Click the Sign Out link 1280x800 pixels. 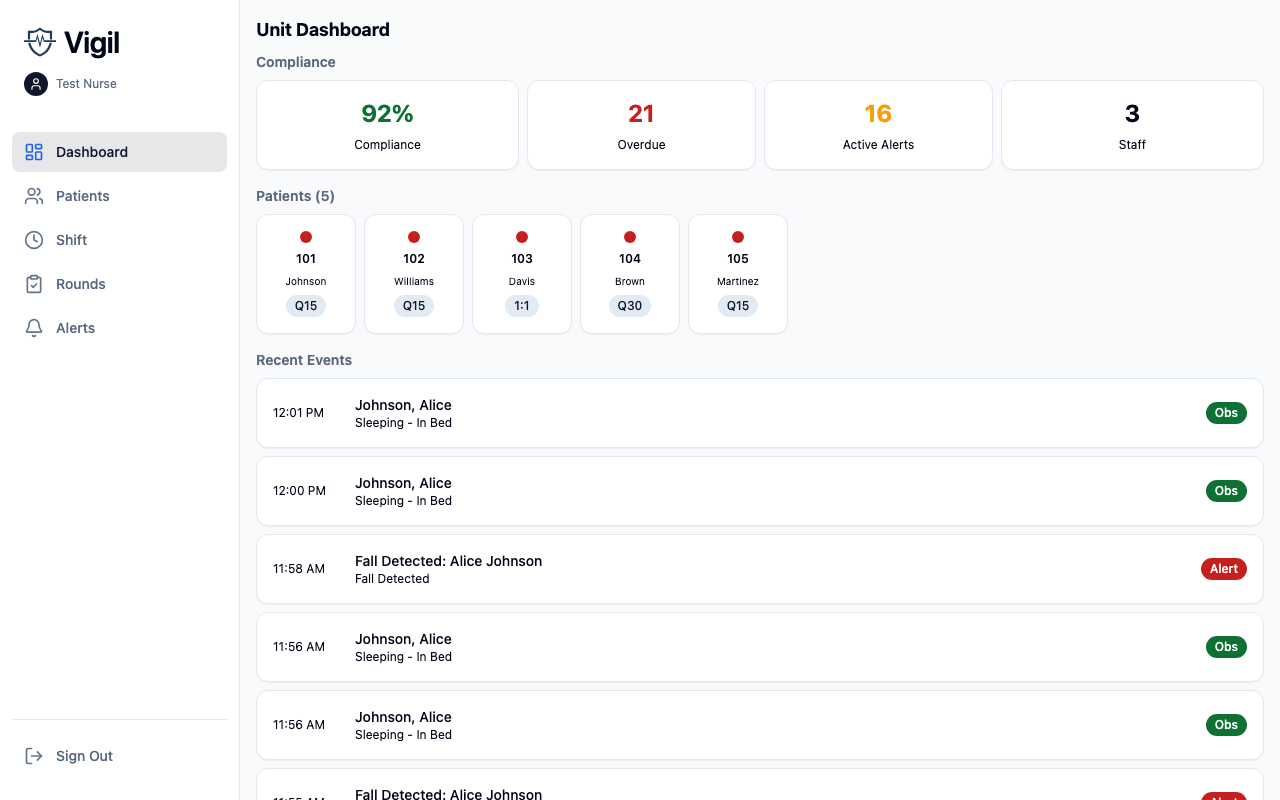coord(84,756)
